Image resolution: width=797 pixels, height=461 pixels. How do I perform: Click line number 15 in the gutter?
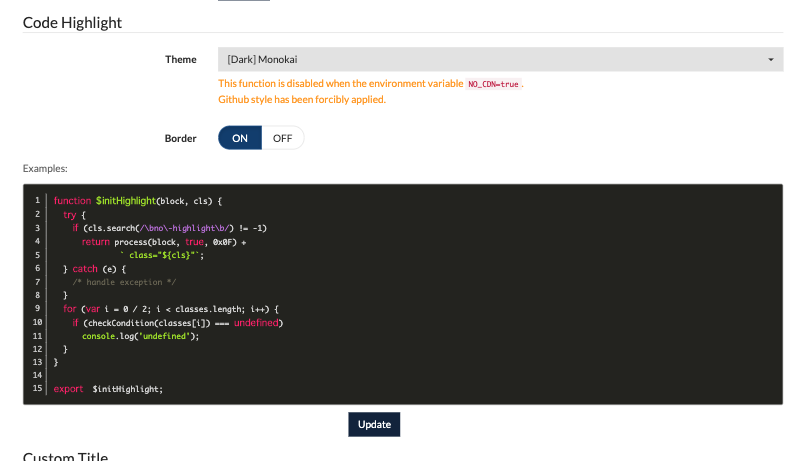coord(37,388)
